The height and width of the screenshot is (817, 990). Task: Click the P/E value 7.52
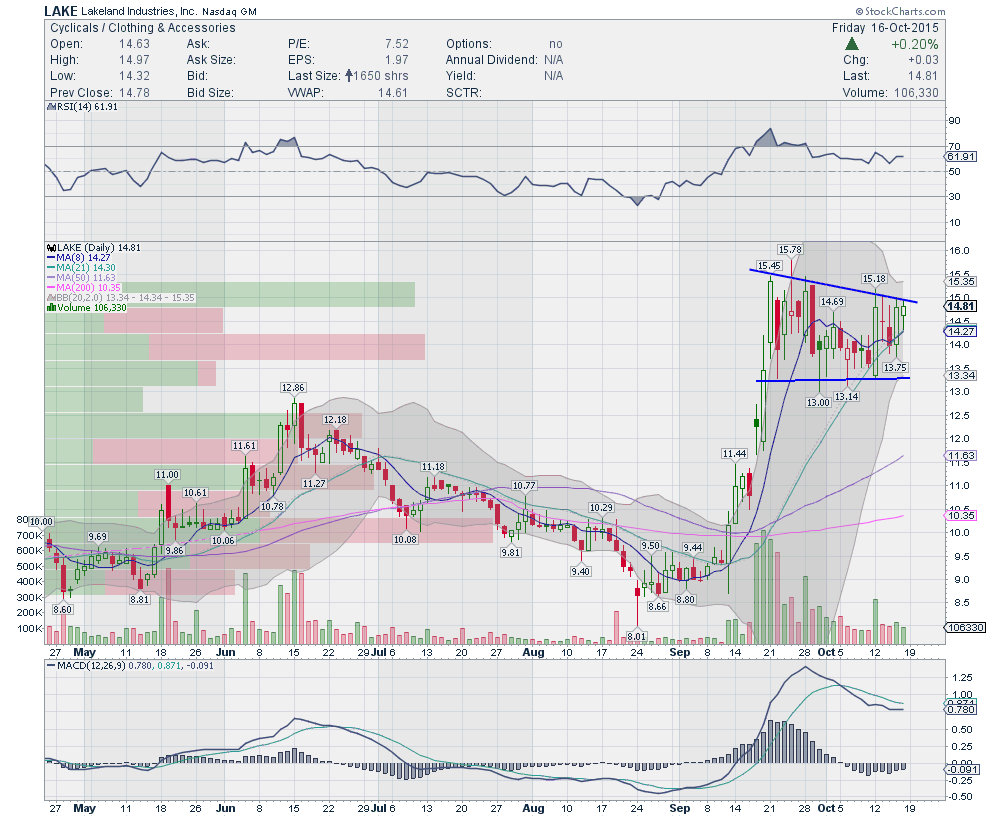tap(397, 44)
